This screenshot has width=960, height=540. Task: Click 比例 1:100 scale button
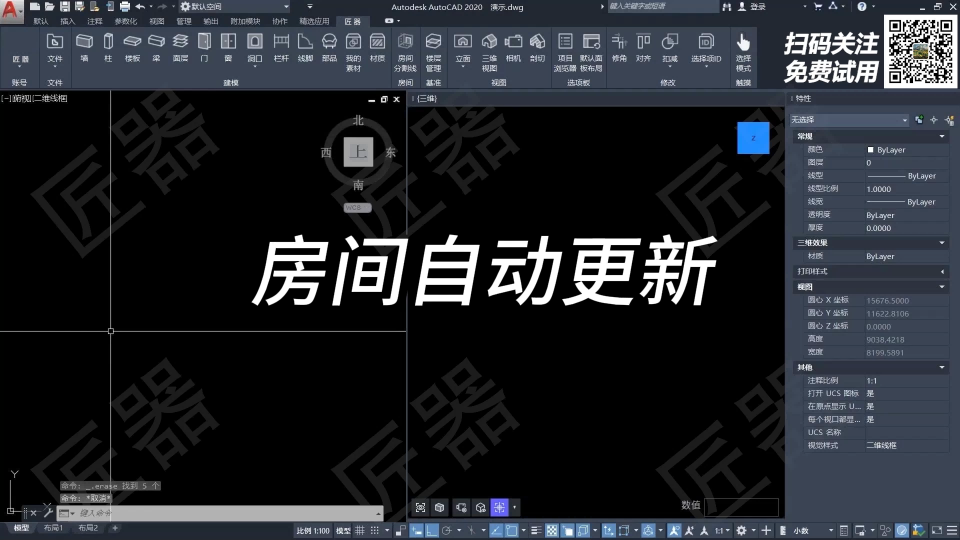coord(313,531)
